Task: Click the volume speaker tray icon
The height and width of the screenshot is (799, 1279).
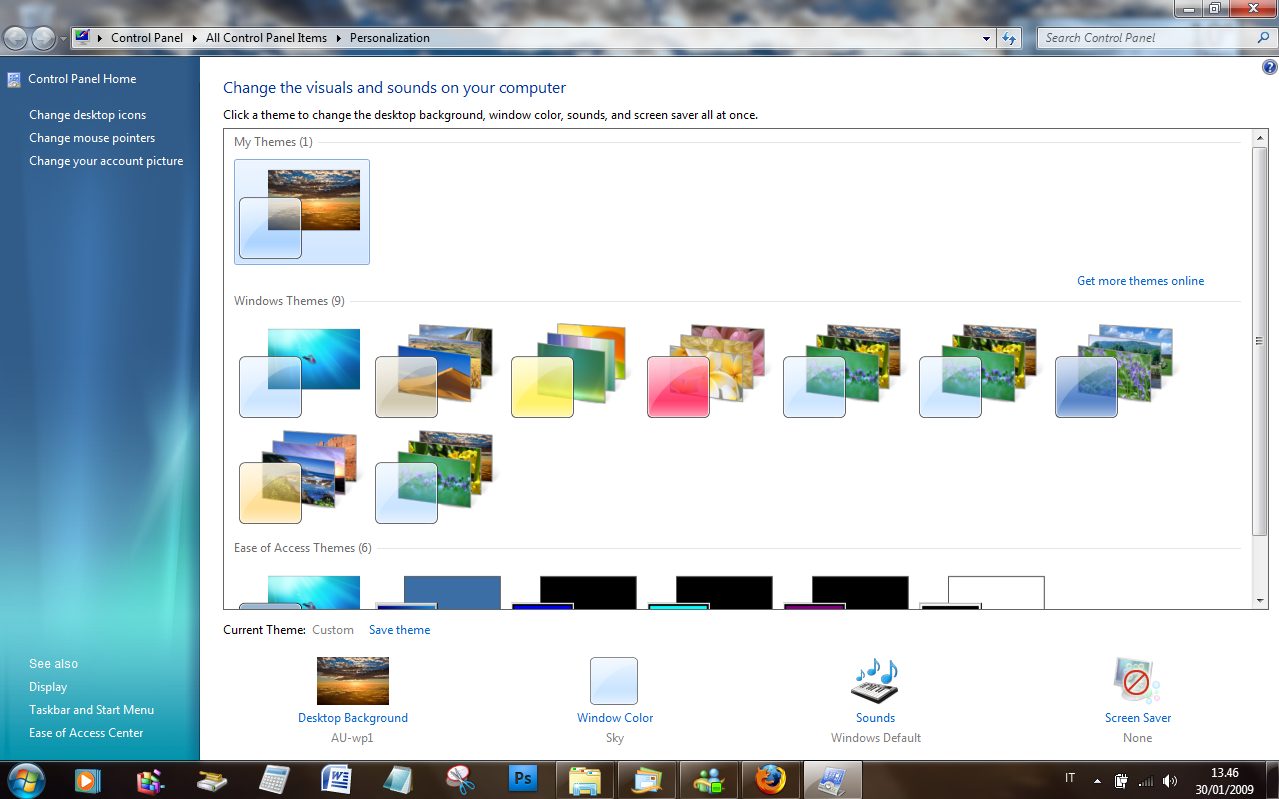Action: pyautogui.click(x=1169, y=780)
